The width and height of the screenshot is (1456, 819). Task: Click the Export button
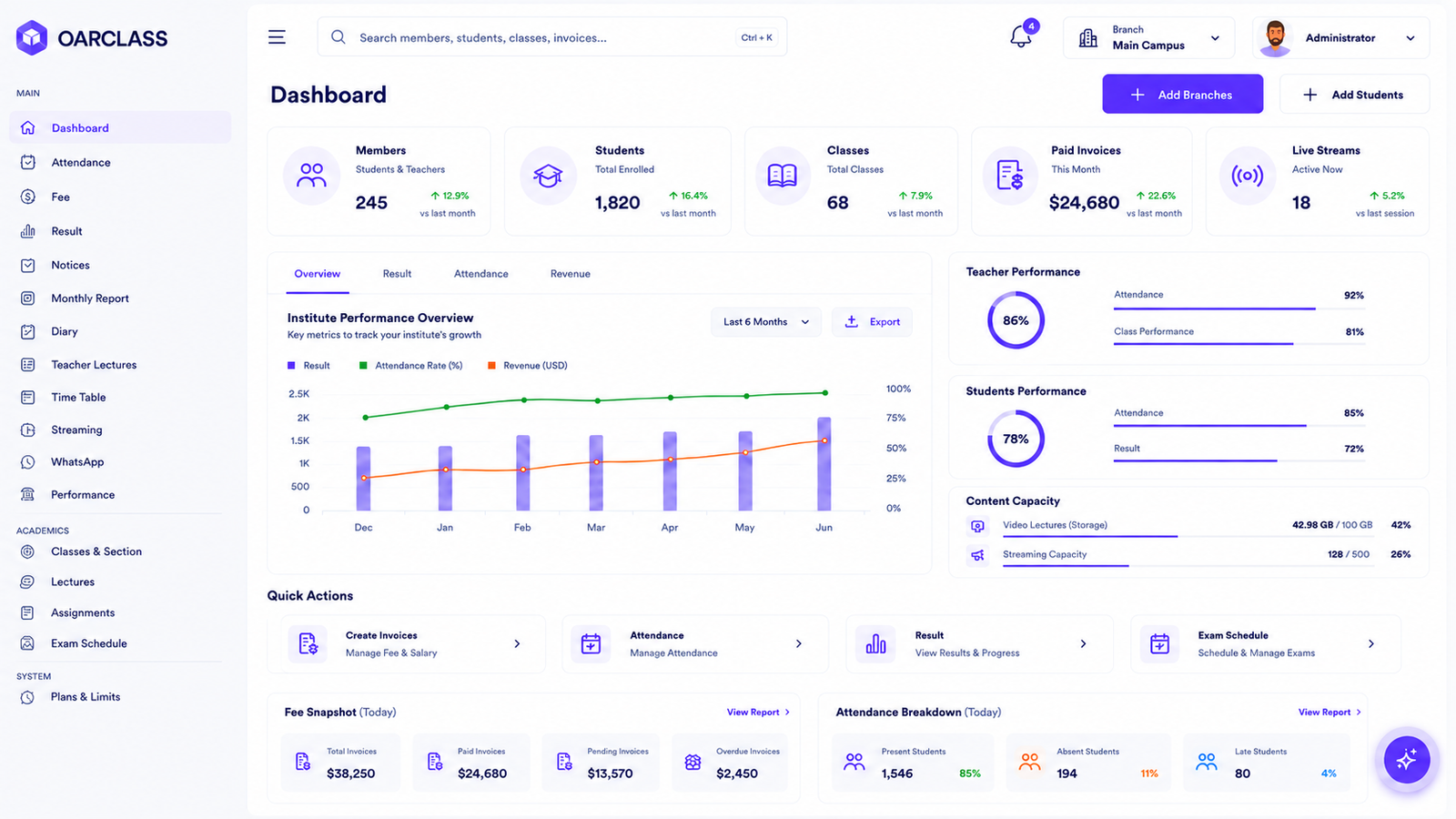[872, 322]
